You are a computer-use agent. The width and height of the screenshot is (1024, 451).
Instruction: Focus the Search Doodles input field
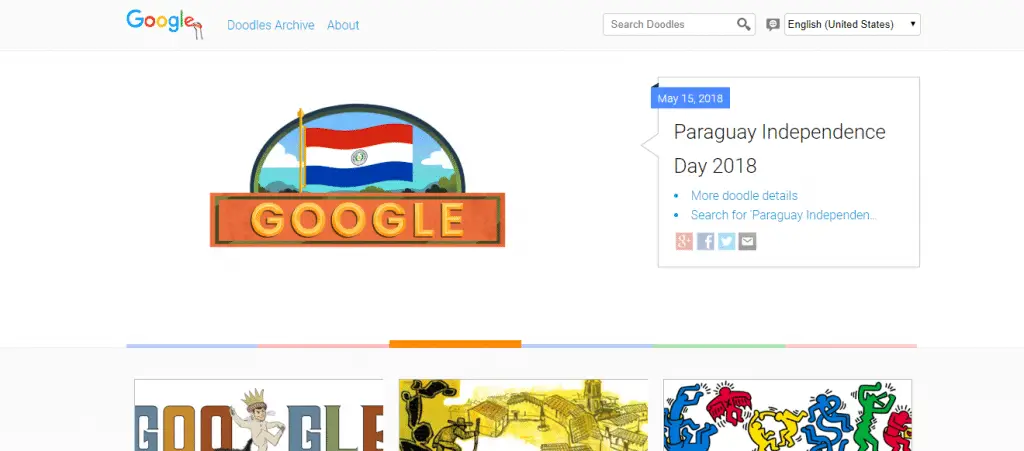(x=669, y=25)
